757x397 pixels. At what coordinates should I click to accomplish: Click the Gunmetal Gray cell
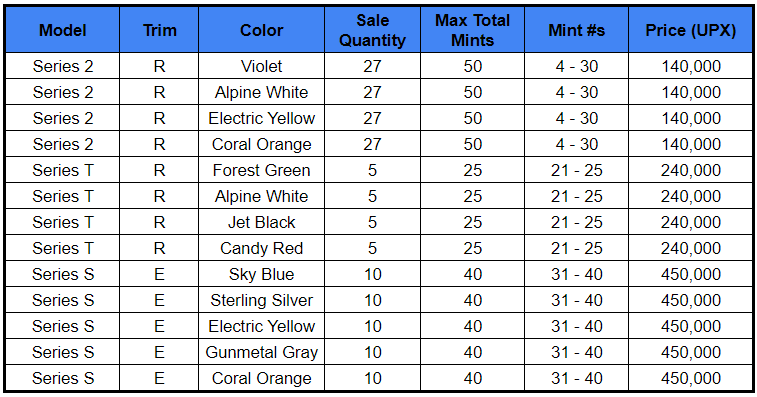click(x=261, y=353)
